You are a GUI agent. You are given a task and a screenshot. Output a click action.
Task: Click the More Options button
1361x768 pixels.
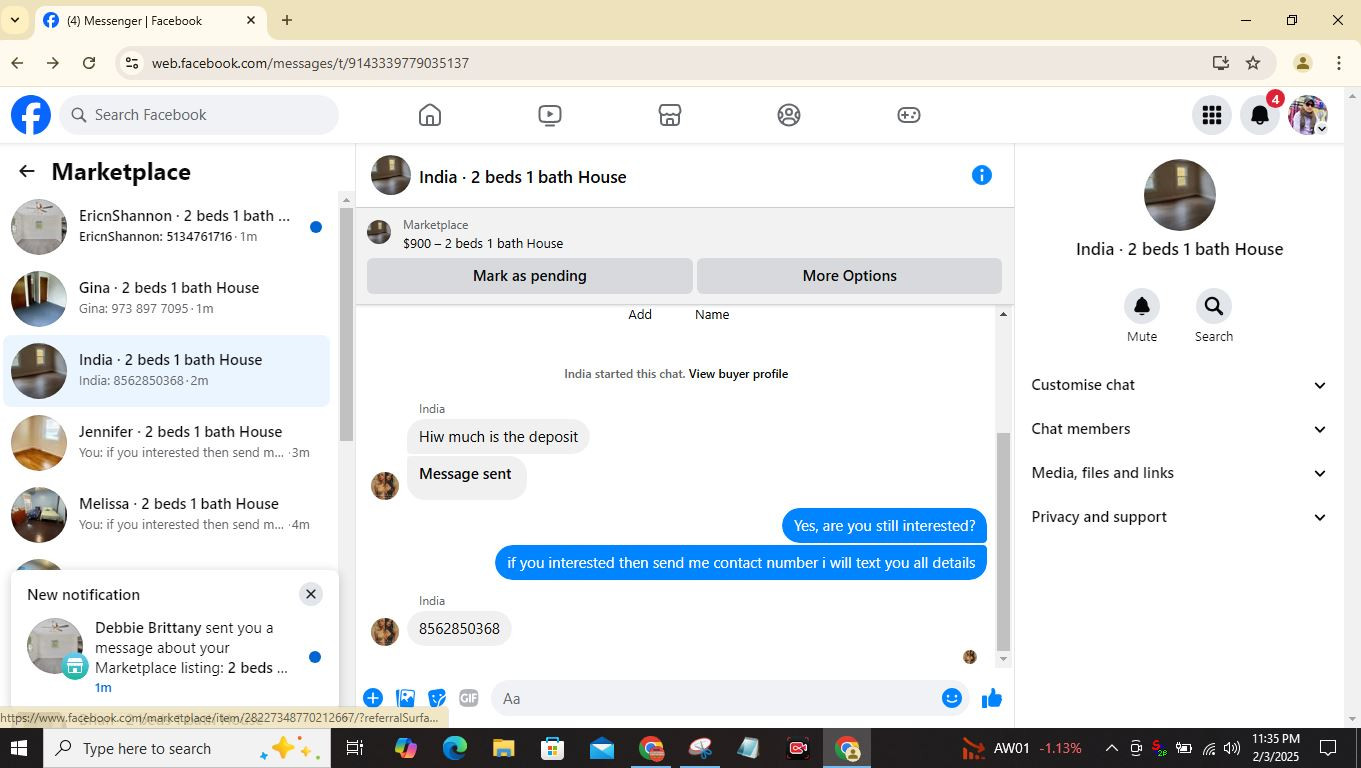(x=849, y=276)
